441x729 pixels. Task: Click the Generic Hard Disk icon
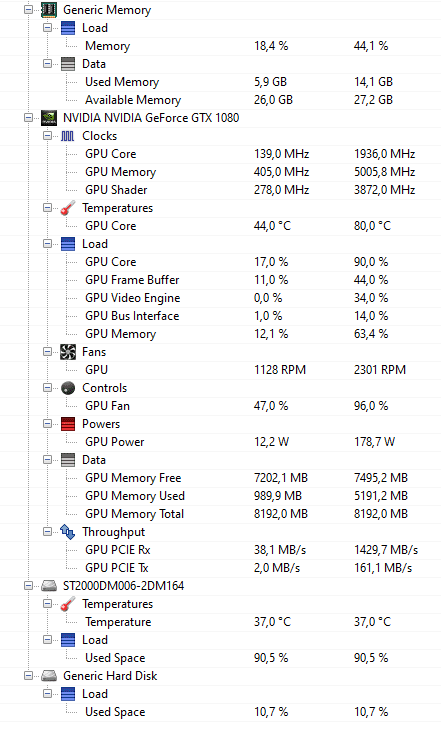tap(49, 676)
